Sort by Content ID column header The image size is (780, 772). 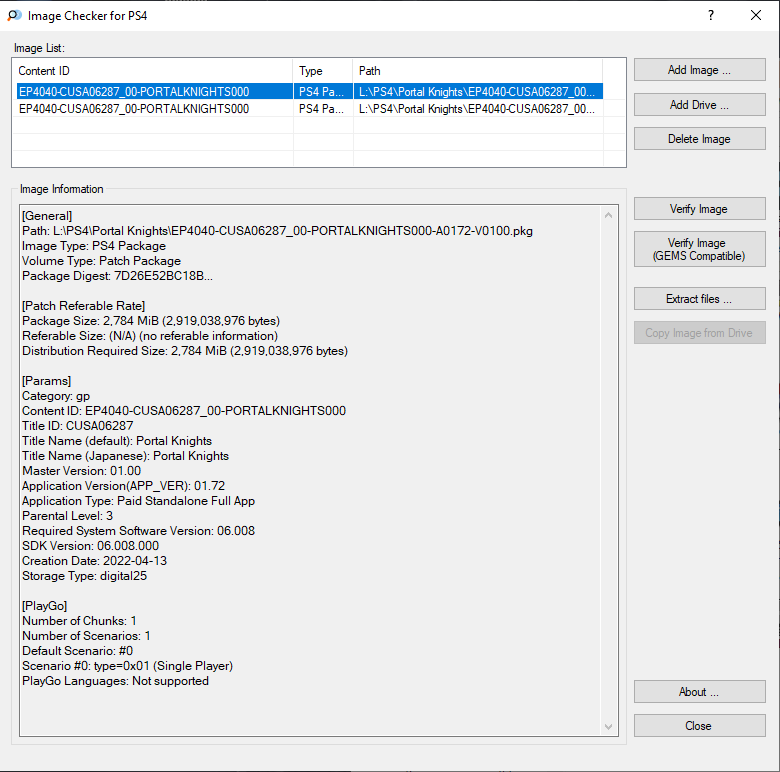(153, 71)
